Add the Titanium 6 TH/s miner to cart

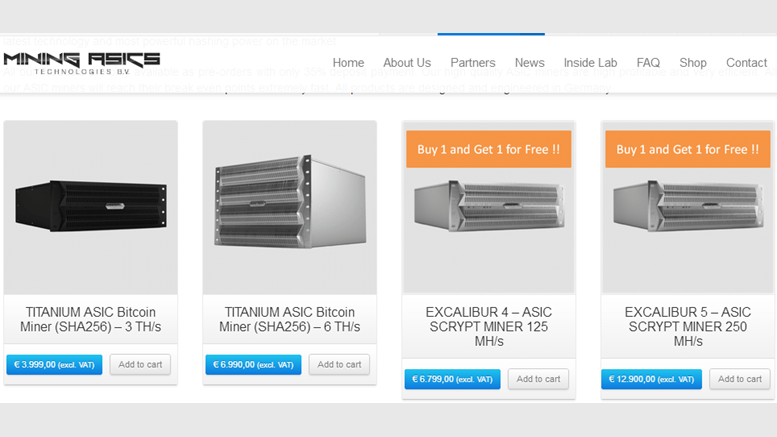coord(339,365)
